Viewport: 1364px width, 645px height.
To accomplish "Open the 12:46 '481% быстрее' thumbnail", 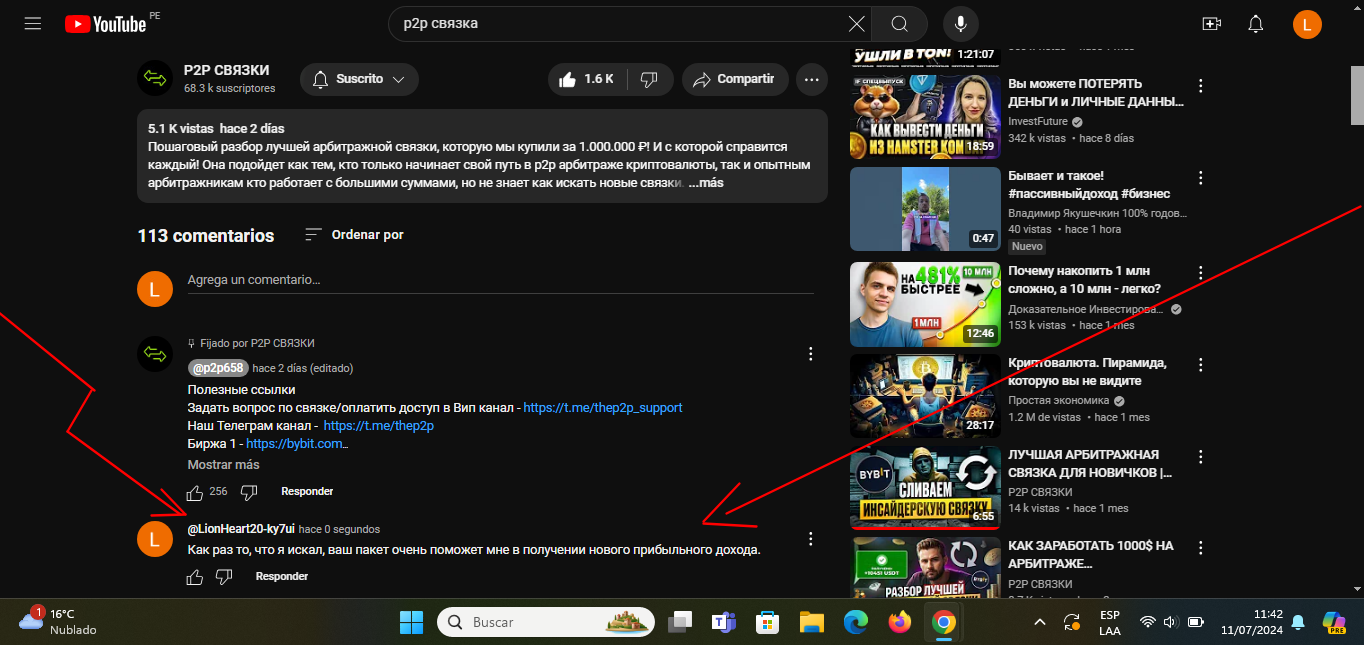I will pos(925,304).
